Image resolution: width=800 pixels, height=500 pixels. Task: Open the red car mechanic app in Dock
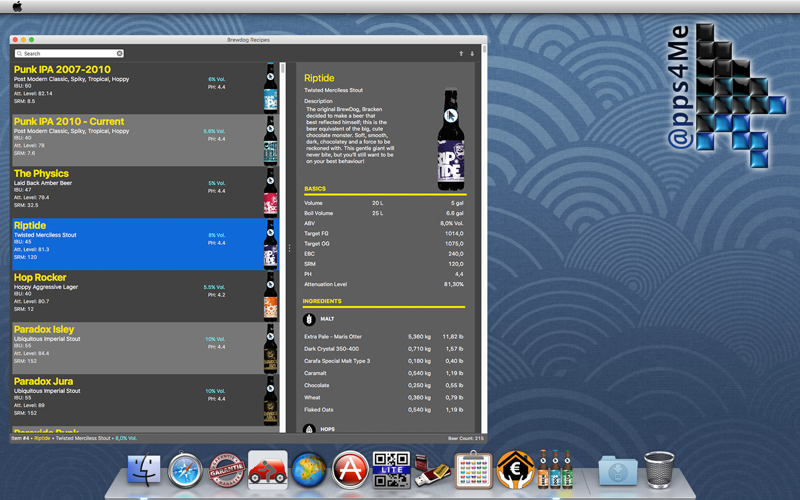pos(268,470)
